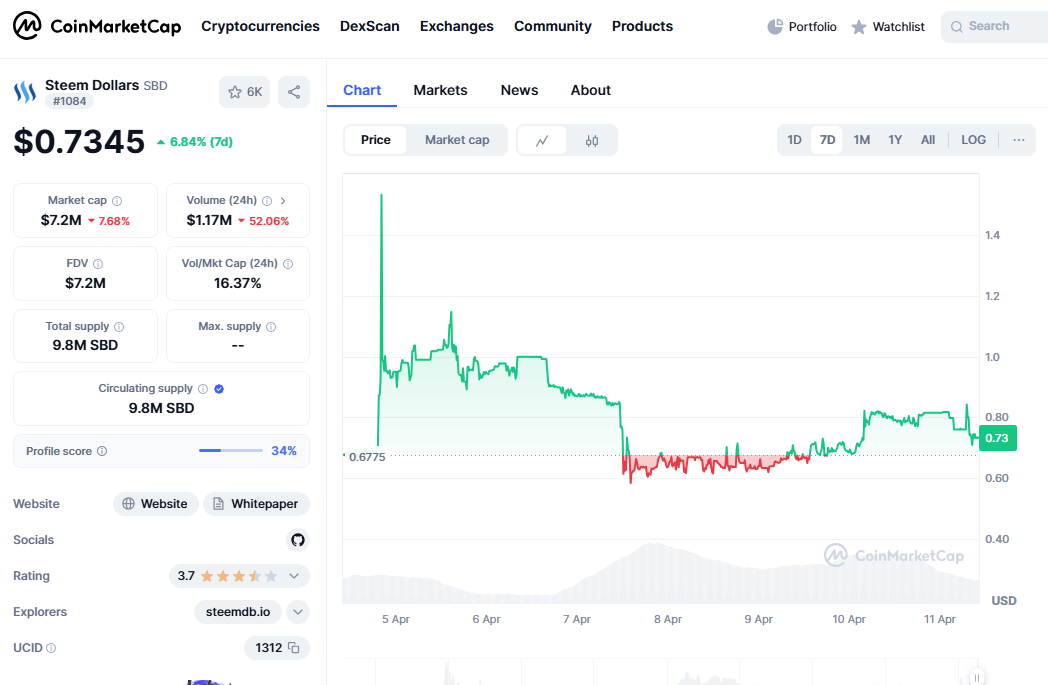Click Profile score info icon

[102, 451]
